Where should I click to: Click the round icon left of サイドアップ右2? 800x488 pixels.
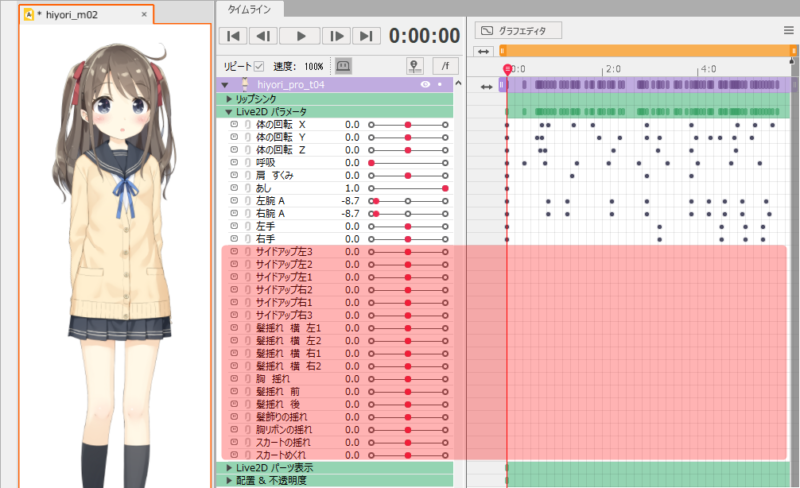tap(234, 290)
